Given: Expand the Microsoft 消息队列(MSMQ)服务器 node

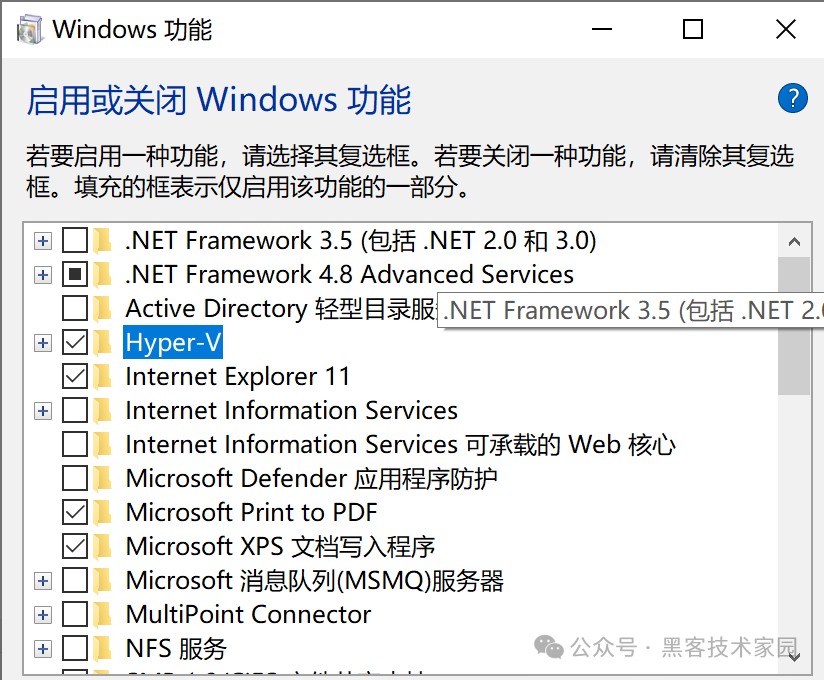Looking at the screenshot, I should (x=43, y=581).
